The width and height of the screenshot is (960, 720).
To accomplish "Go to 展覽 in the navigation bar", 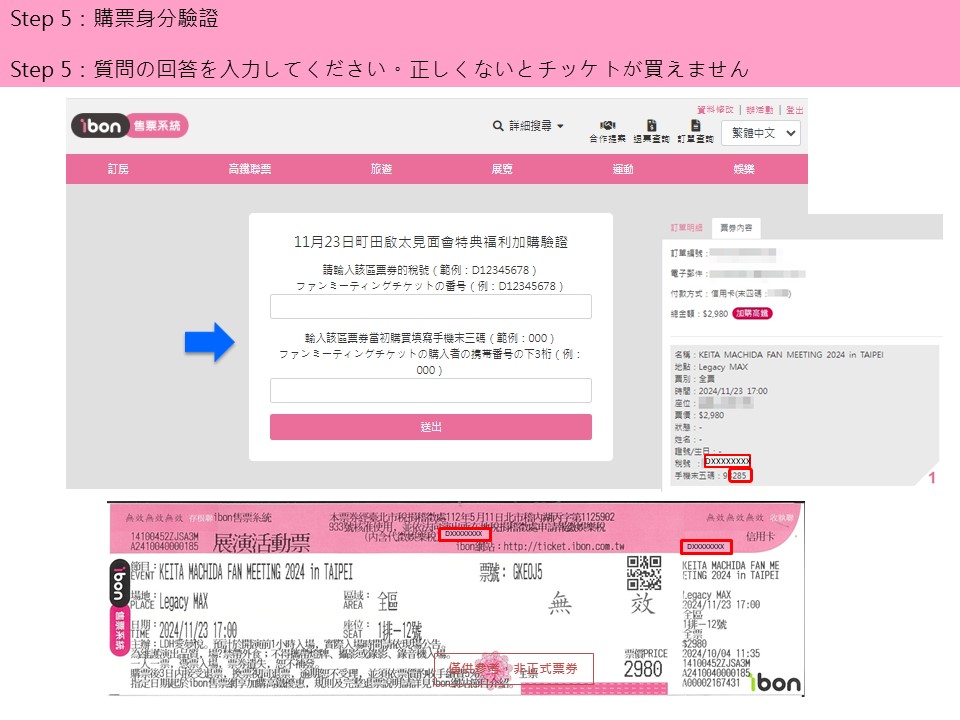I will tap(502, 169).
